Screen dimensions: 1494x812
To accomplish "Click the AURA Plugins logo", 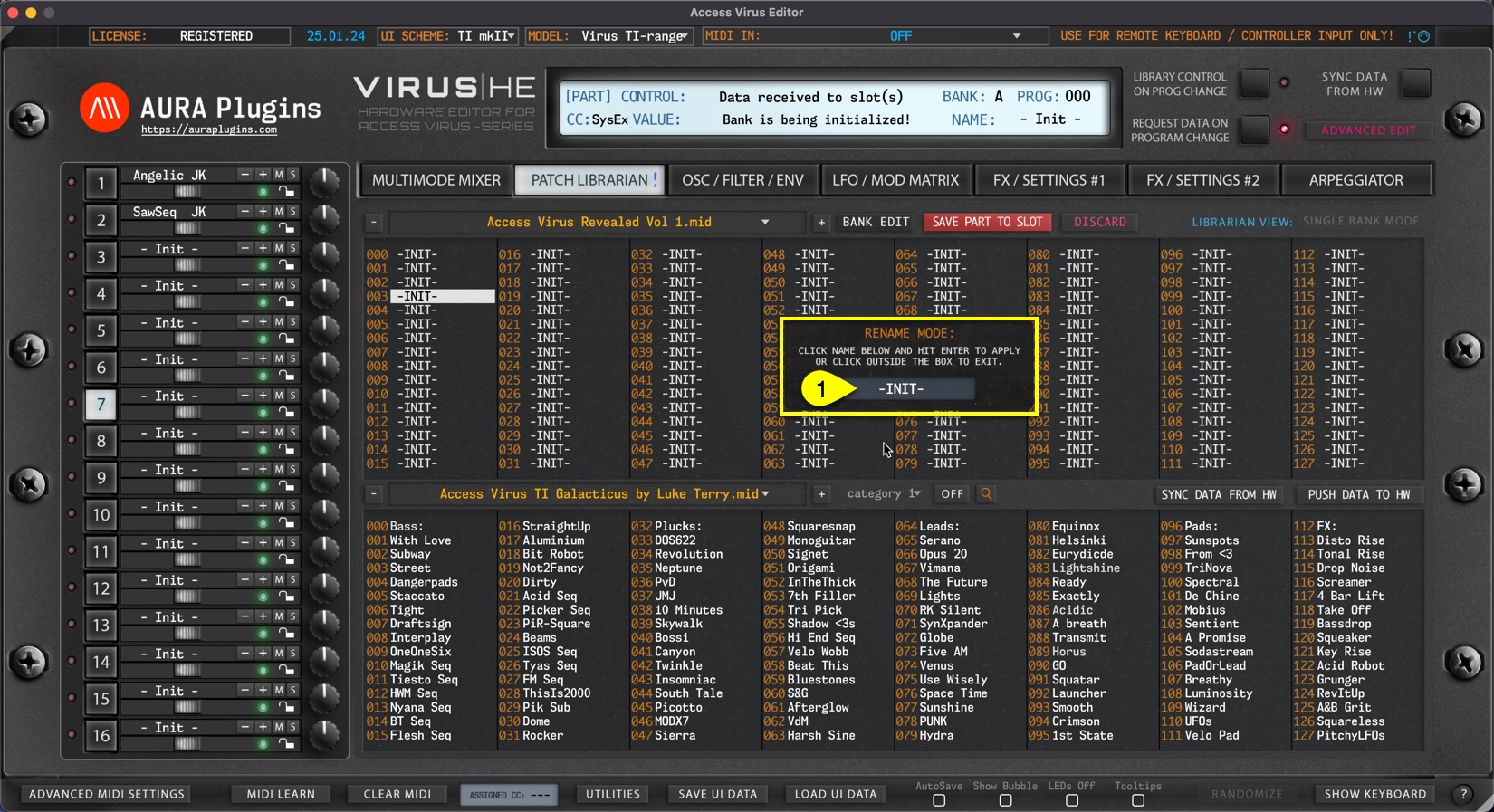I will pyautogui.click(x=104, y=108).
